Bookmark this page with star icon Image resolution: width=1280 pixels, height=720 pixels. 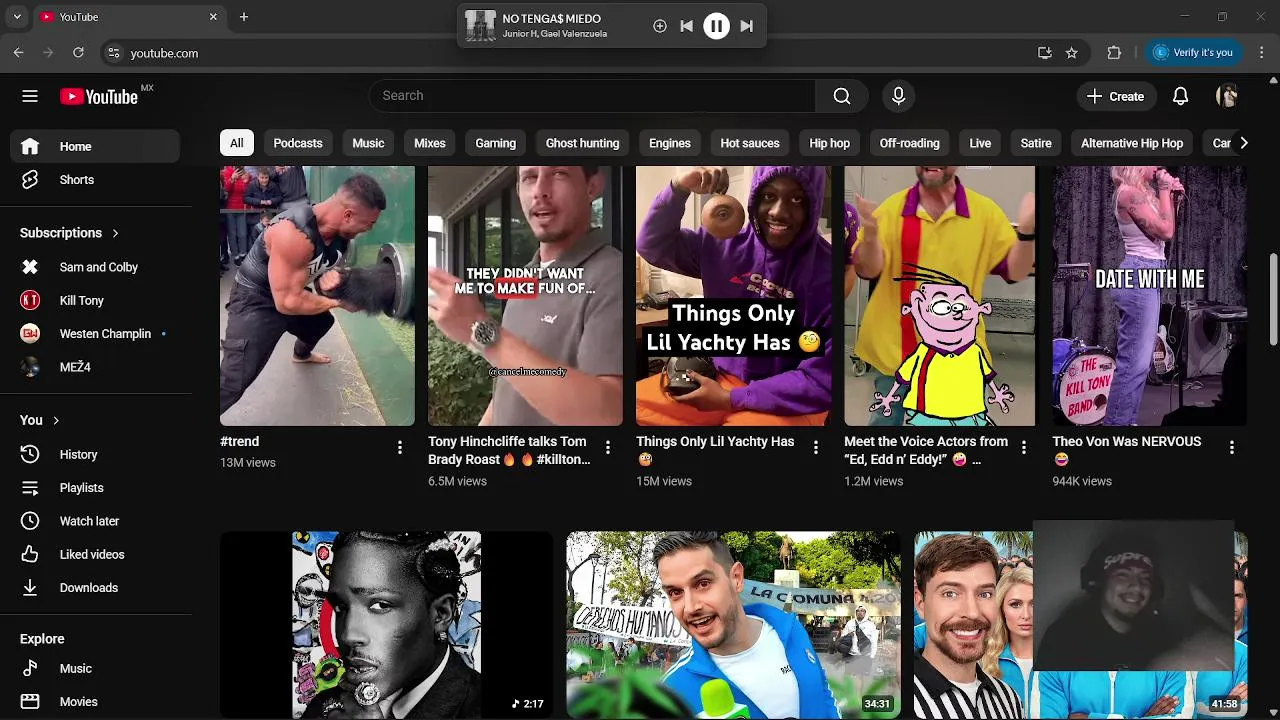pyautogui.click(x=1072, y=53)
